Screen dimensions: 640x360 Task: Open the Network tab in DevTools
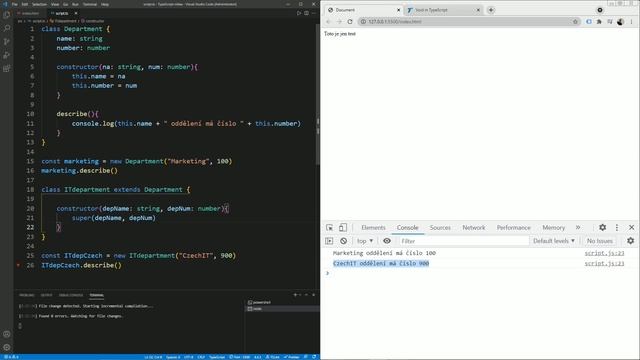(x=473, y=228)
